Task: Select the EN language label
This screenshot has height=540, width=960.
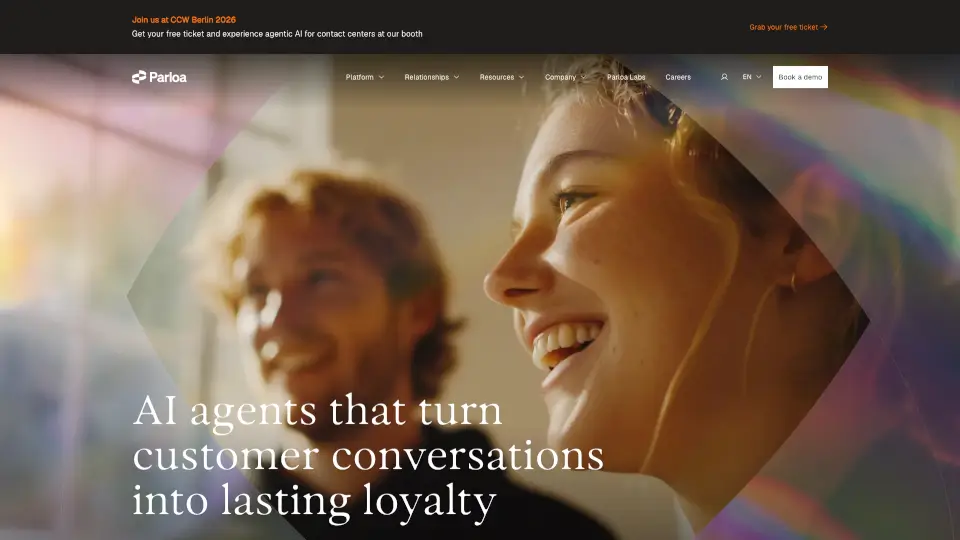Action: 747,77
